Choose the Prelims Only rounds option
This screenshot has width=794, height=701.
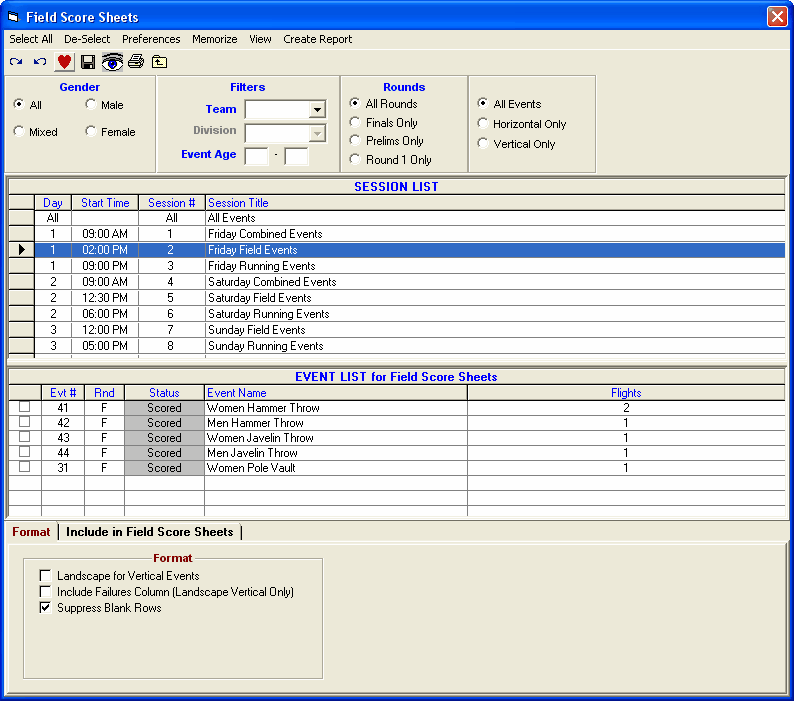tap(355, 140)
